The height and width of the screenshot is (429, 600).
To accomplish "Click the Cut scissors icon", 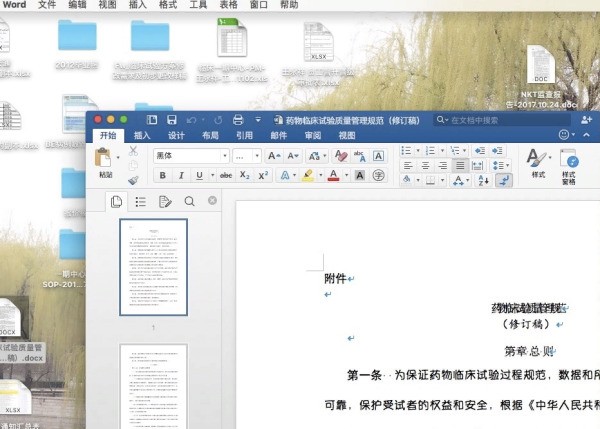I will [x=133, y=150].
